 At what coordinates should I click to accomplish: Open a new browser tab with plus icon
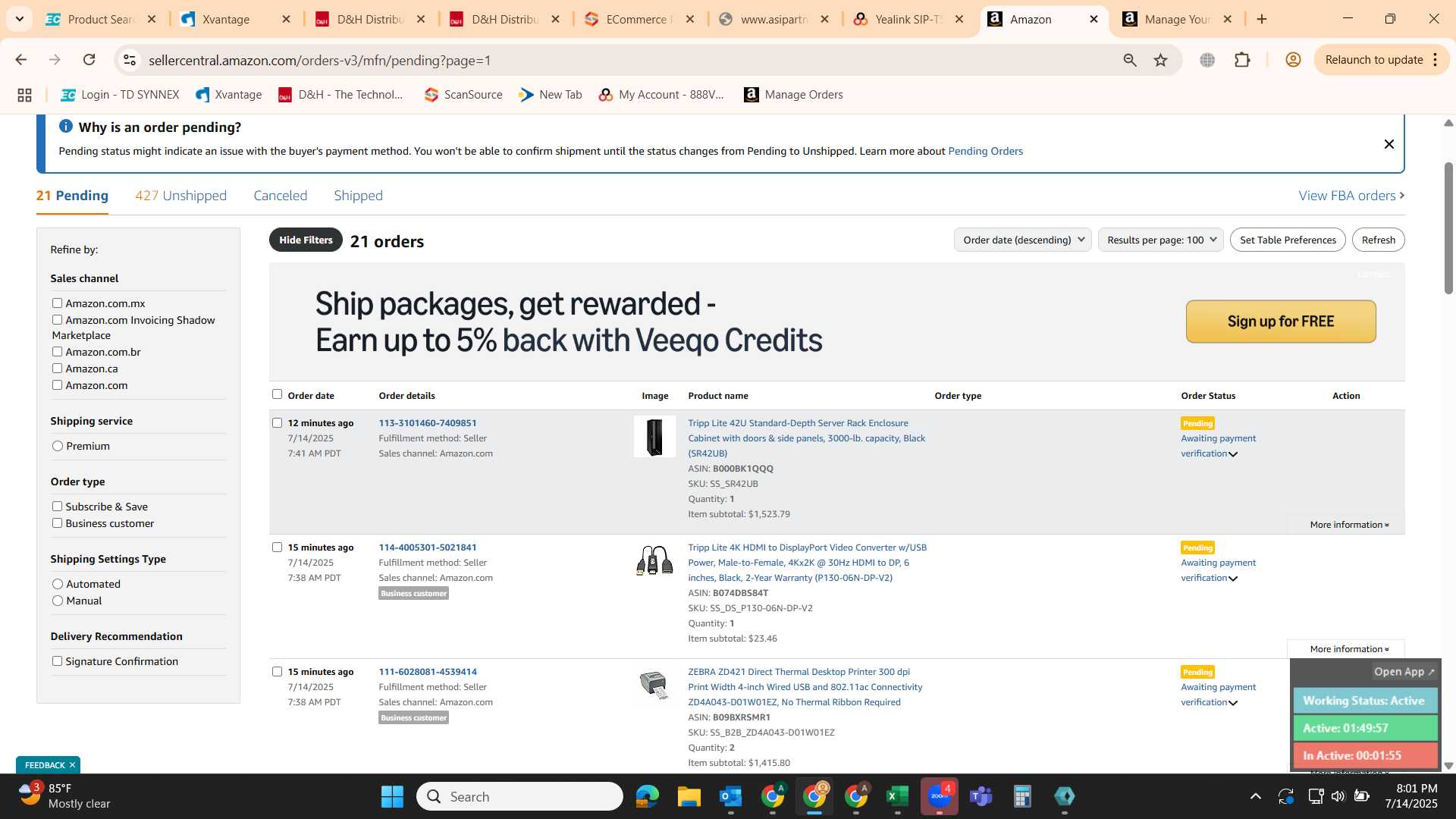1262,19
